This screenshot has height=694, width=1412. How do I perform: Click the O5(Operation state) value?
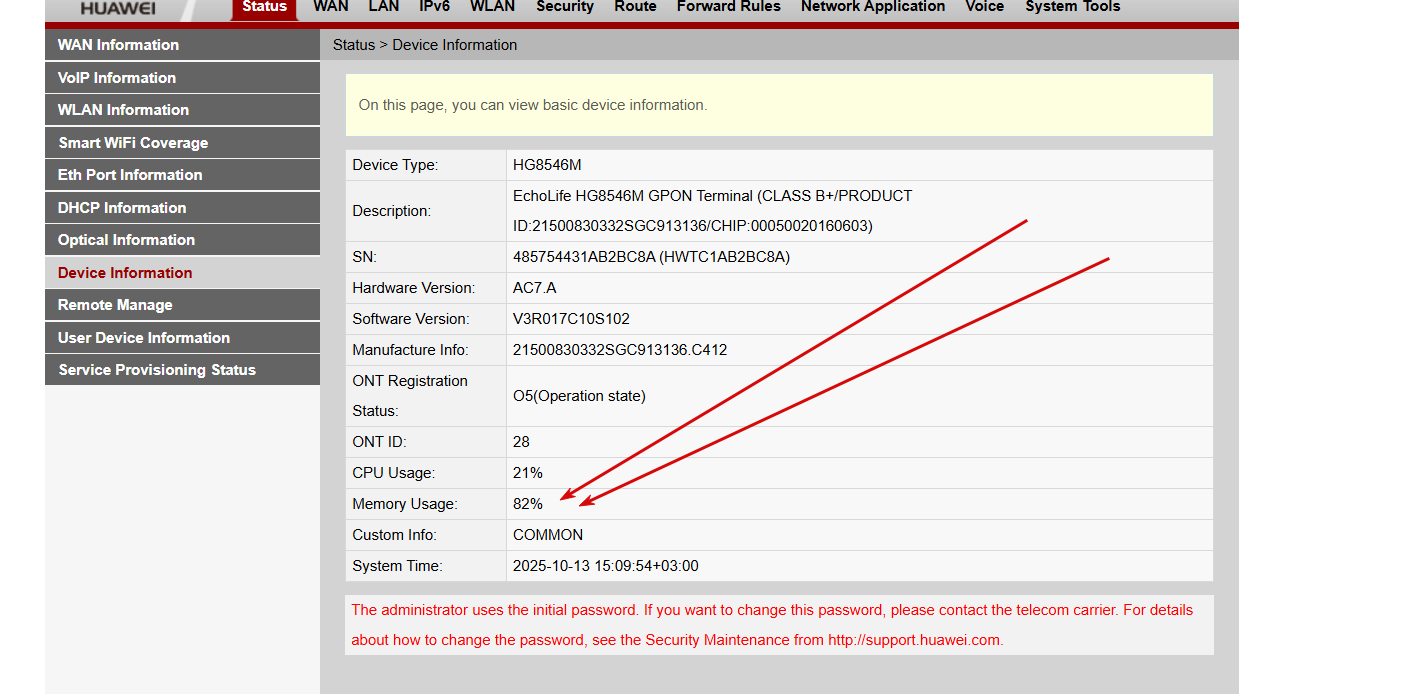(579, 396)
